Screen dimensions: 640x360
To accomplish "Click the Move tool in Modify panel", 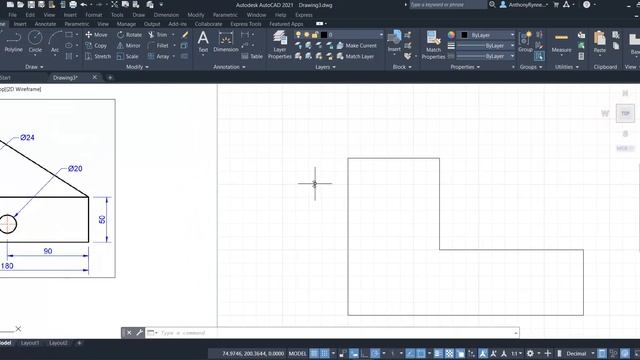I will point(96,35).
